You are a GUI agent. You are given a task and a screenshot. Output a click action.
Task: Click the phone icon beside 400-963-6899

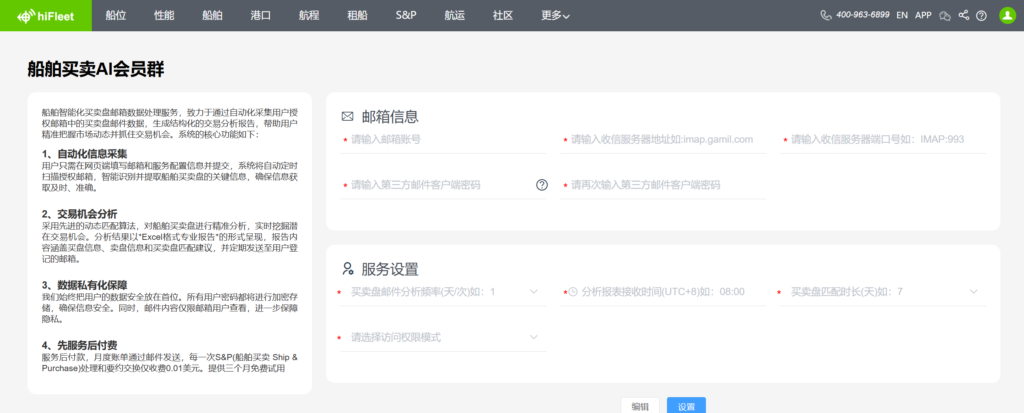[x=826, y=15]
